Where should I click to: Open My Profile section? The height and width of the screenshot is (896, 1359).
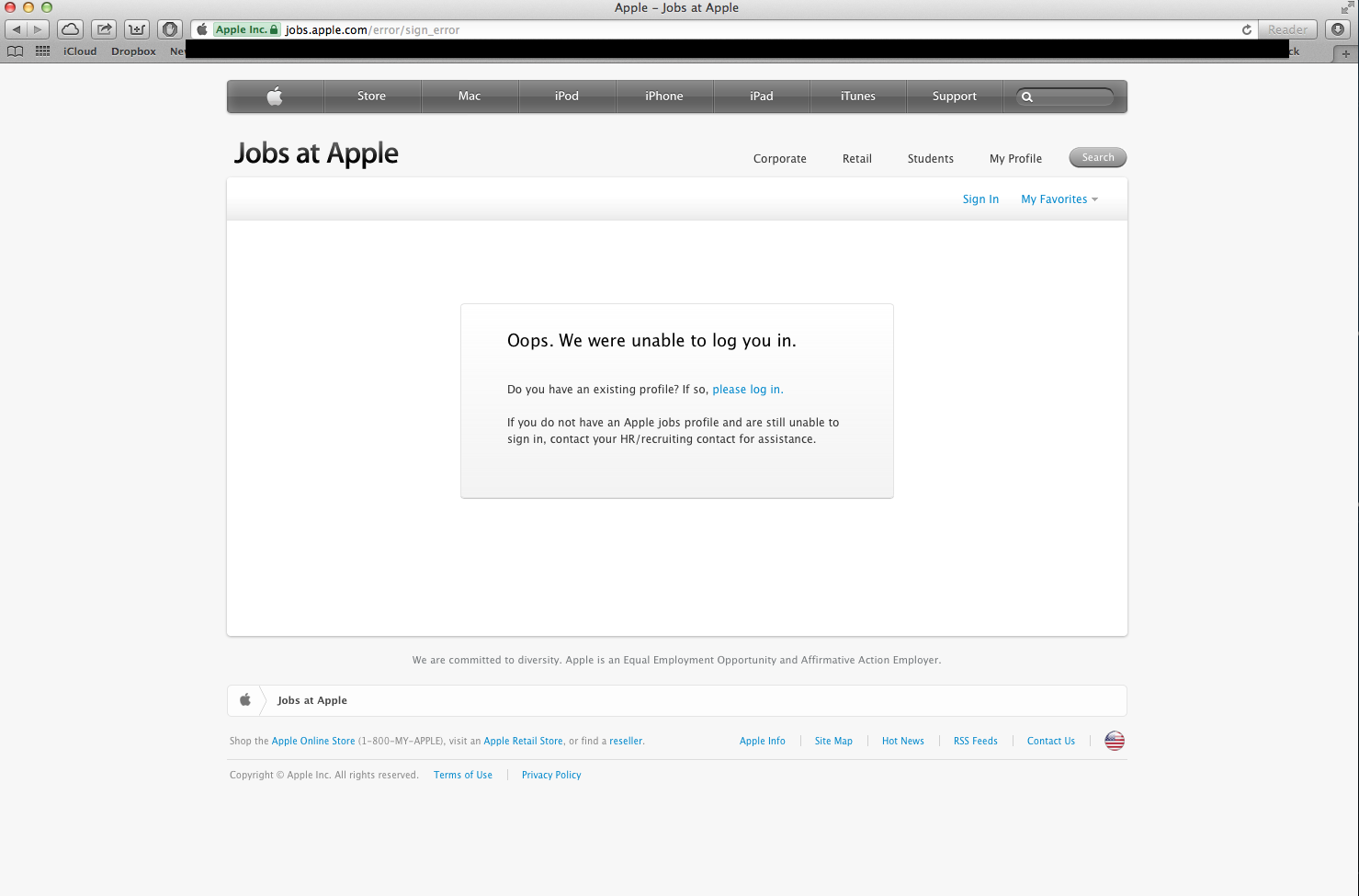tap(1015, 158)
